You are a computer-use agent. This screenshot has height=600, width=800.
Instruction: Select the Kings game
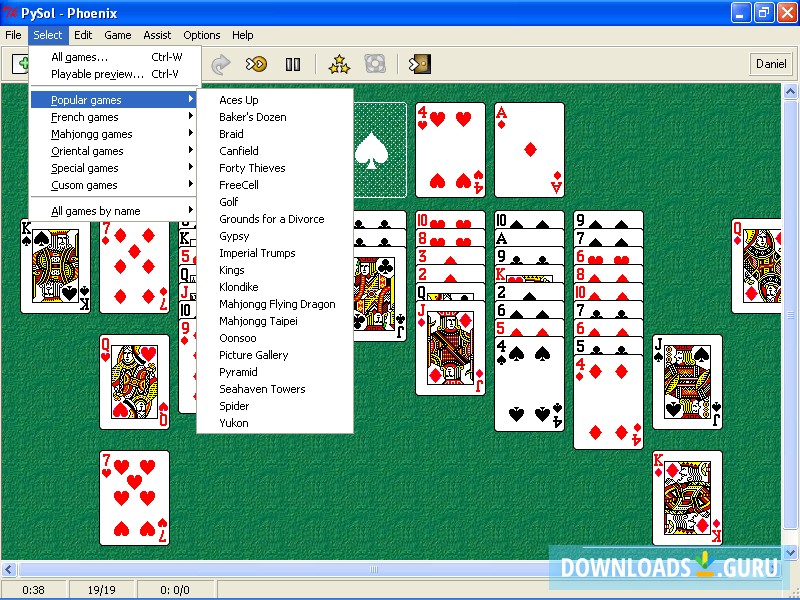pos(275,270)
